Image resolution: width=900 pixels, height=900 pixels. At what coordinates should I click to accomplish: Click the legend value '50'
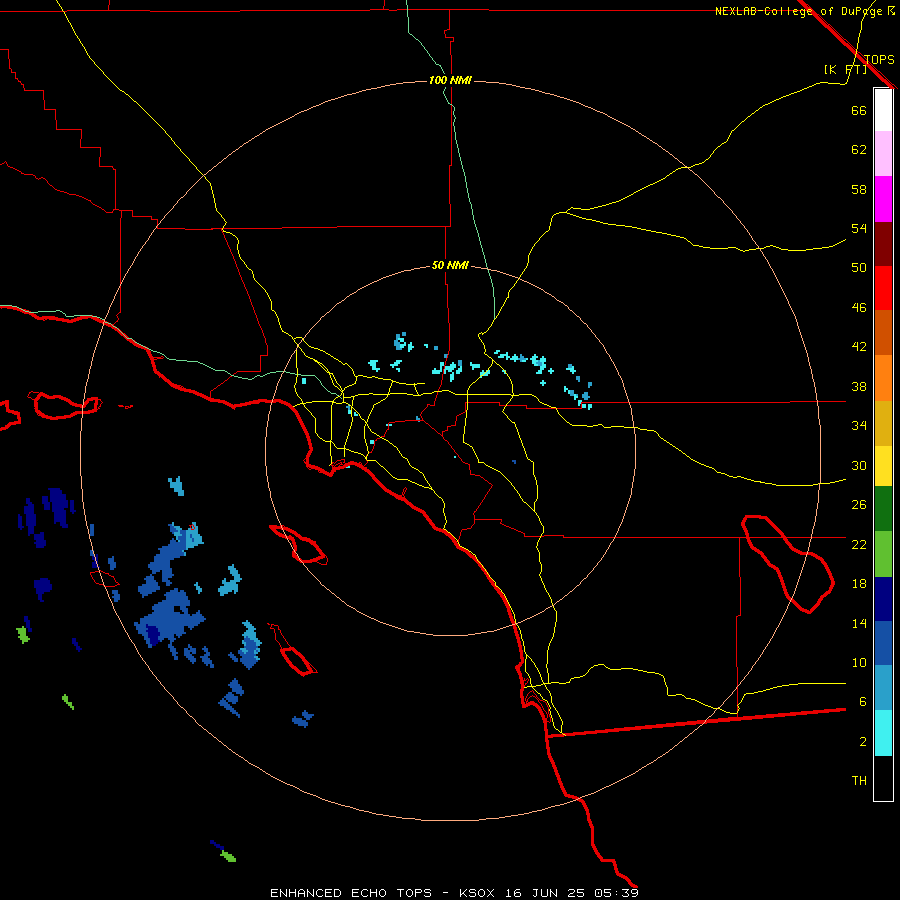859,268
